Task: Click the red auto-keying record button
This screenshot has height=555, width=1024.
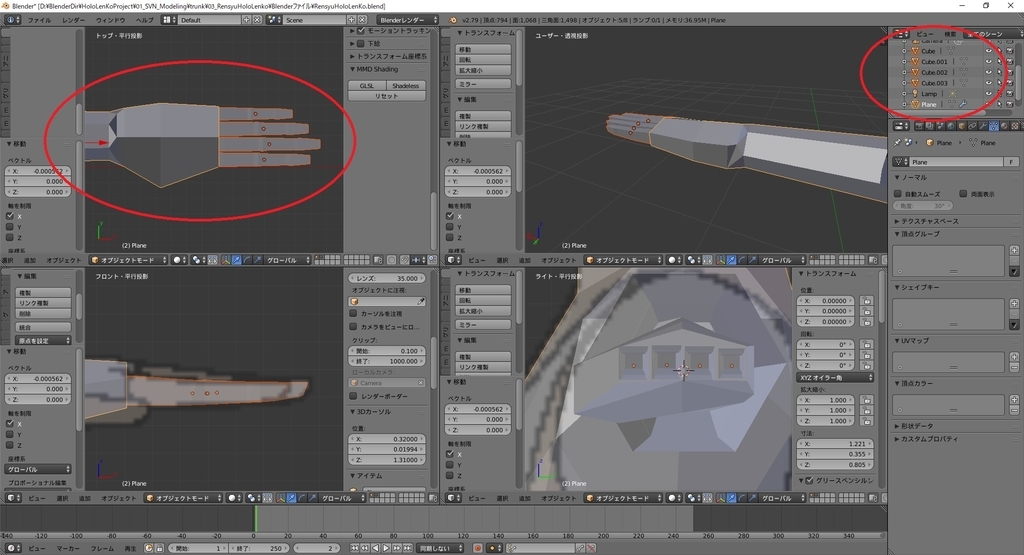Action: point(478,548)
